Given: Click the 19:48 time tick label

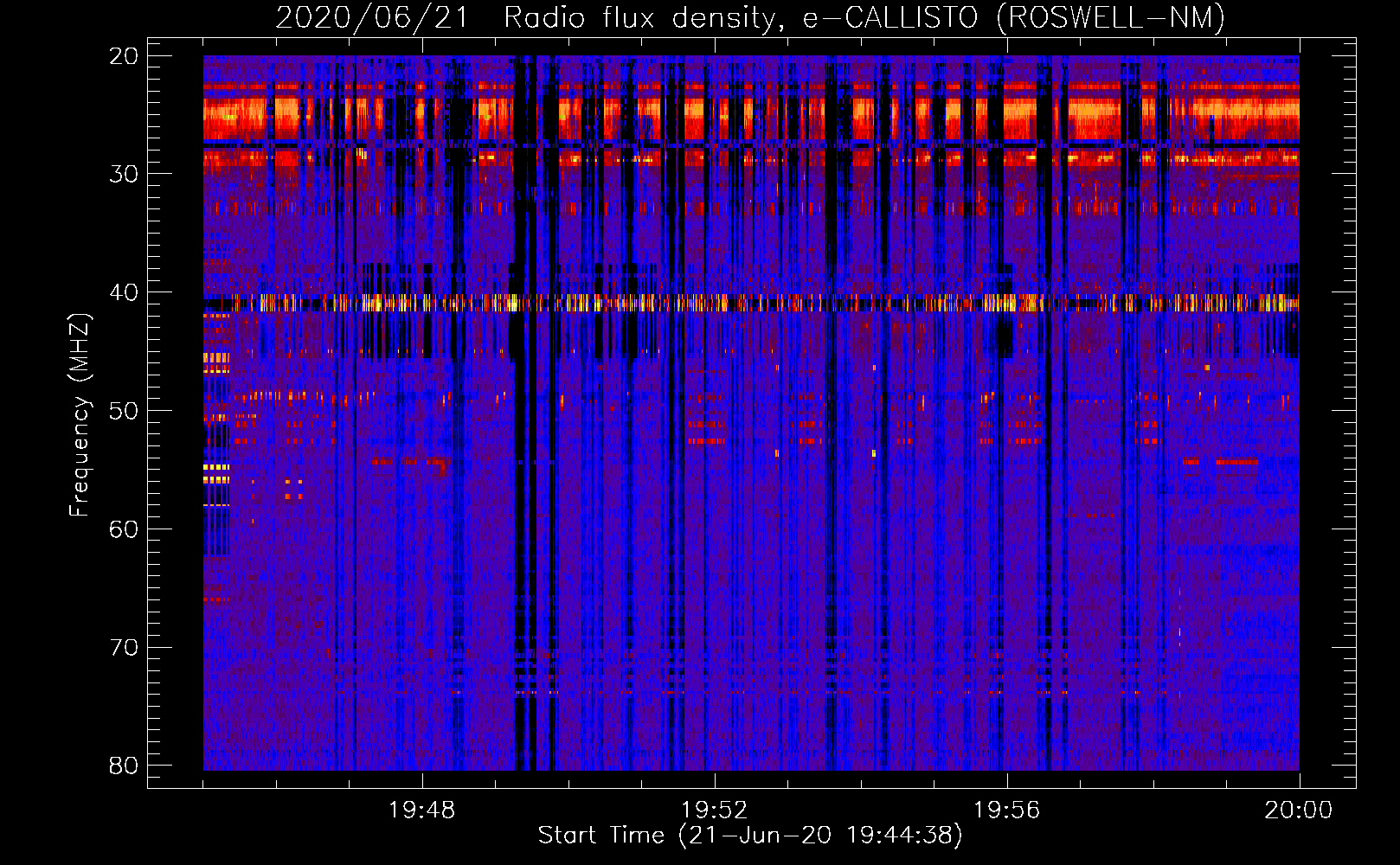Looking at the screenshot, I should coord(422,811).
